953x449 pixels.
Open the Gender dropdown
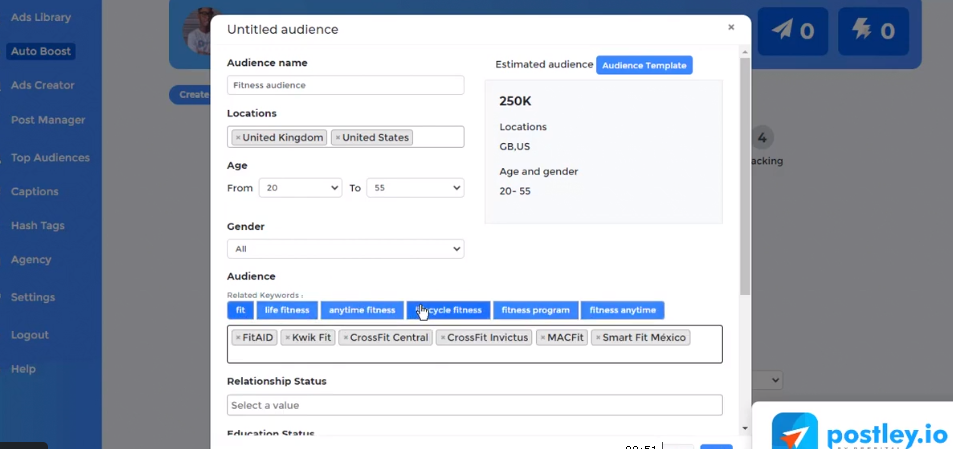[x=345, y=249]
